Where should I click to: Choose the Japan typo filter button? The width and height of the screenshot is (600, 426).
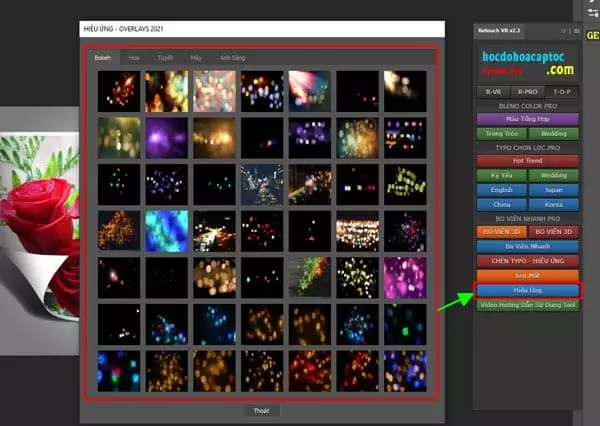[x=553, y=188]
